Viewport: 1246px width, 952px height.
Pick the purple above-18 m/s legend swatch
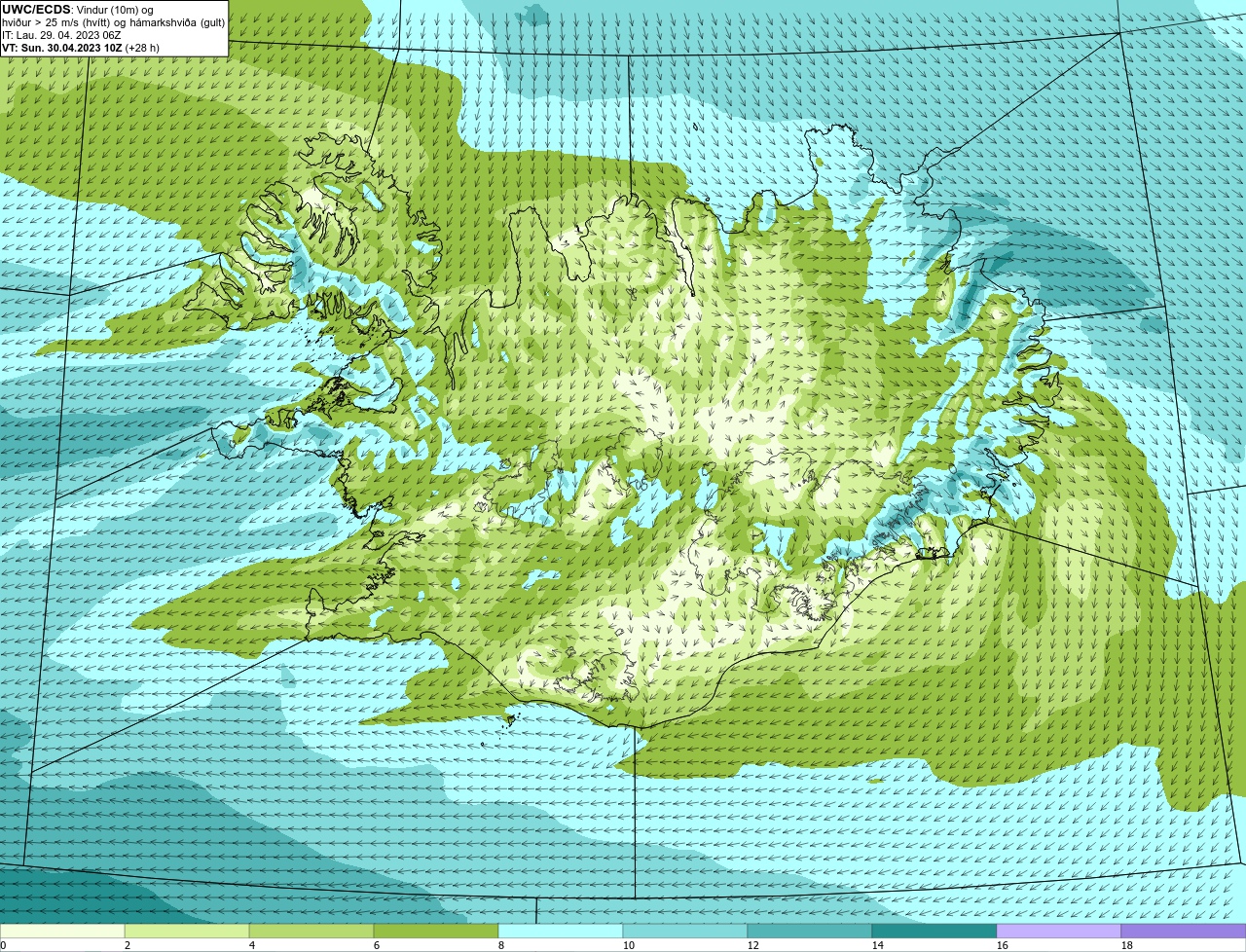(1184, 932)
